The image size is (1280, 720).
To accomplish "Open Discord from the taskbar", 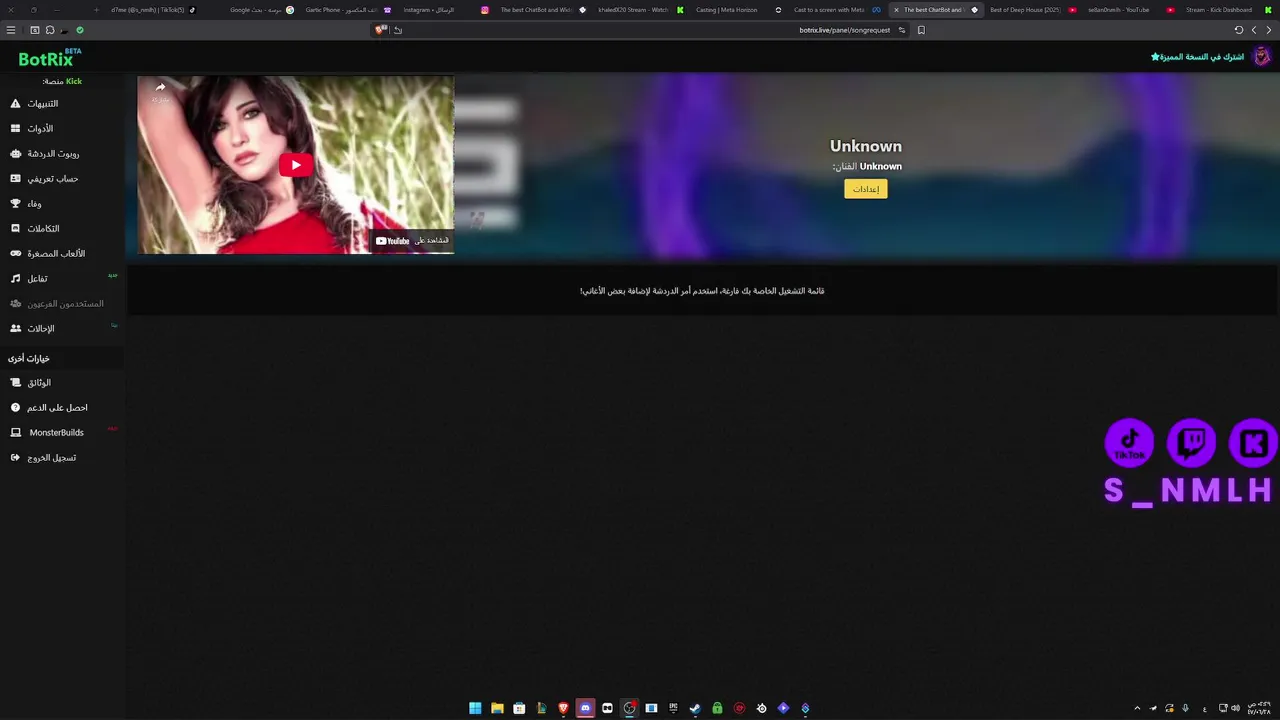I will 585,709.
